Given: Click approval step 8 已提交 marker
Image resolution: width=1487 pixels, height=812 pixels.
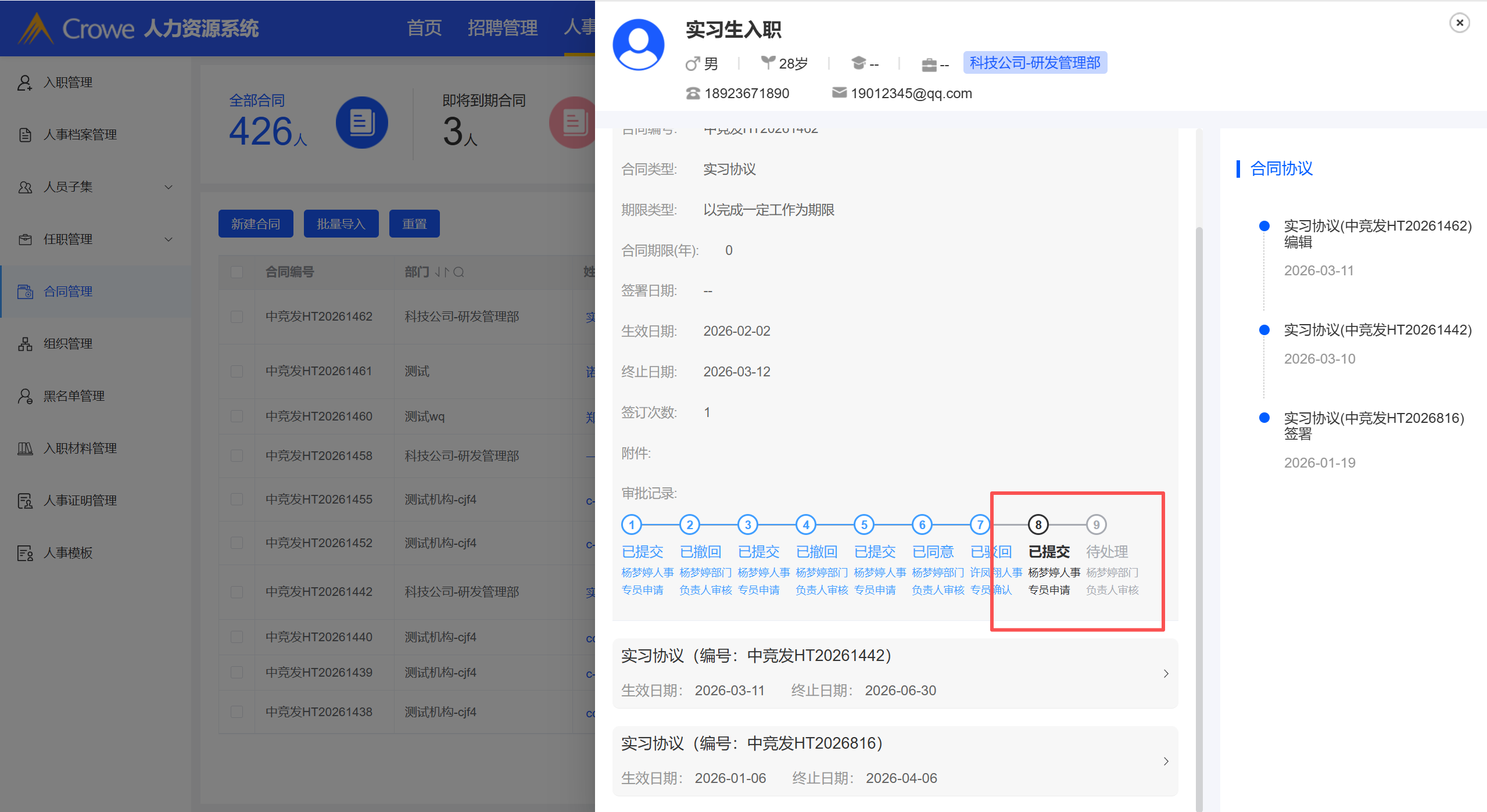Looking at the screenshot, I should (1038, 524).
